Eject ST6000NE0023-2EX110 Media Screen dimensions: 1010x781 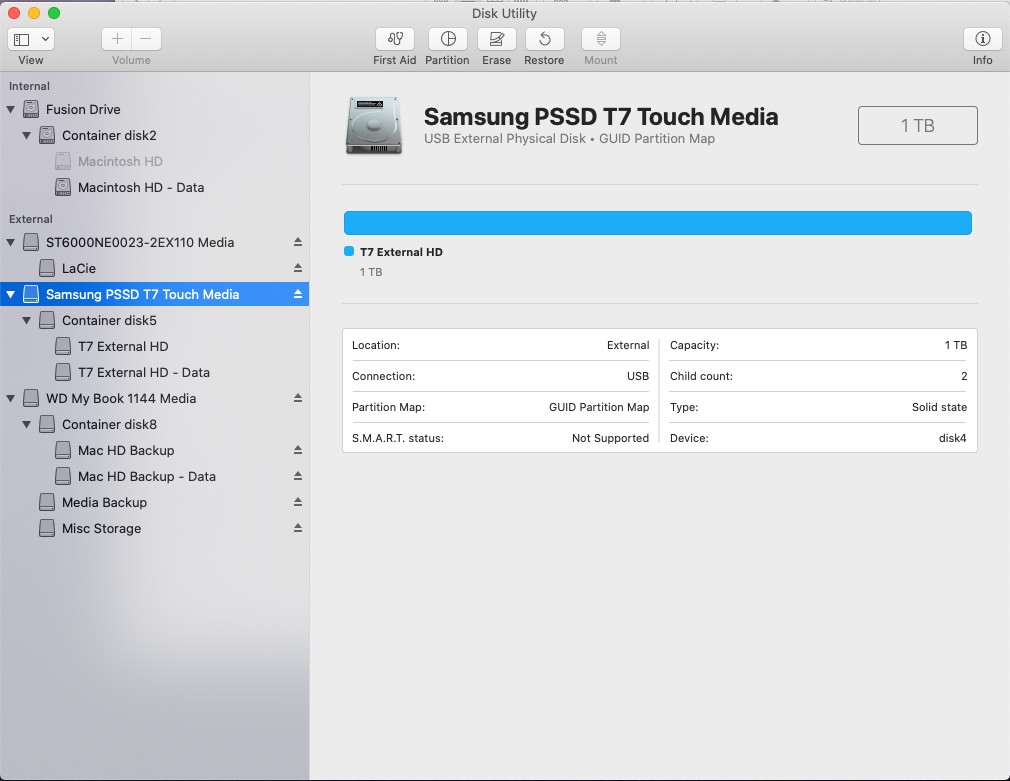tap(298, 242)
